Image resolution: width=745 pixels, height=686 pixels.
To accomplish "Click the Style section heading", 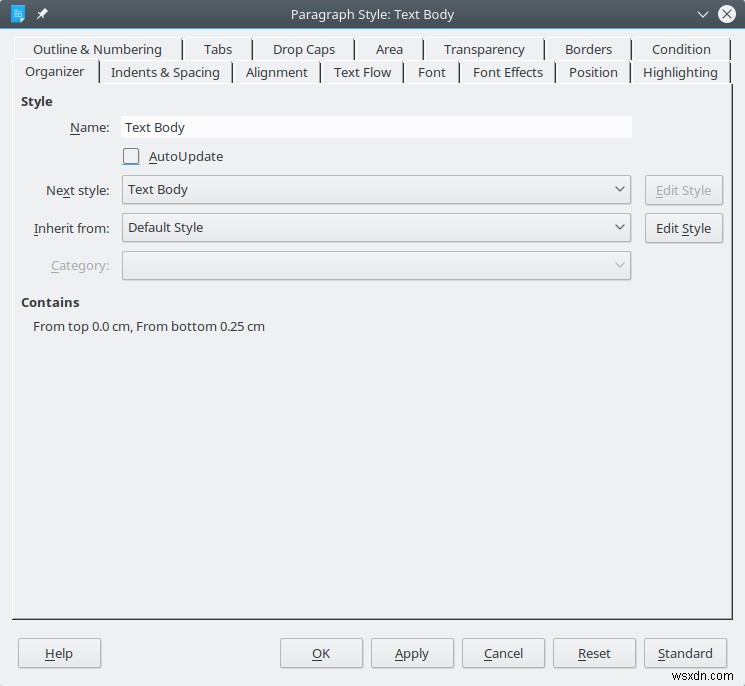I will click(37, 102).
